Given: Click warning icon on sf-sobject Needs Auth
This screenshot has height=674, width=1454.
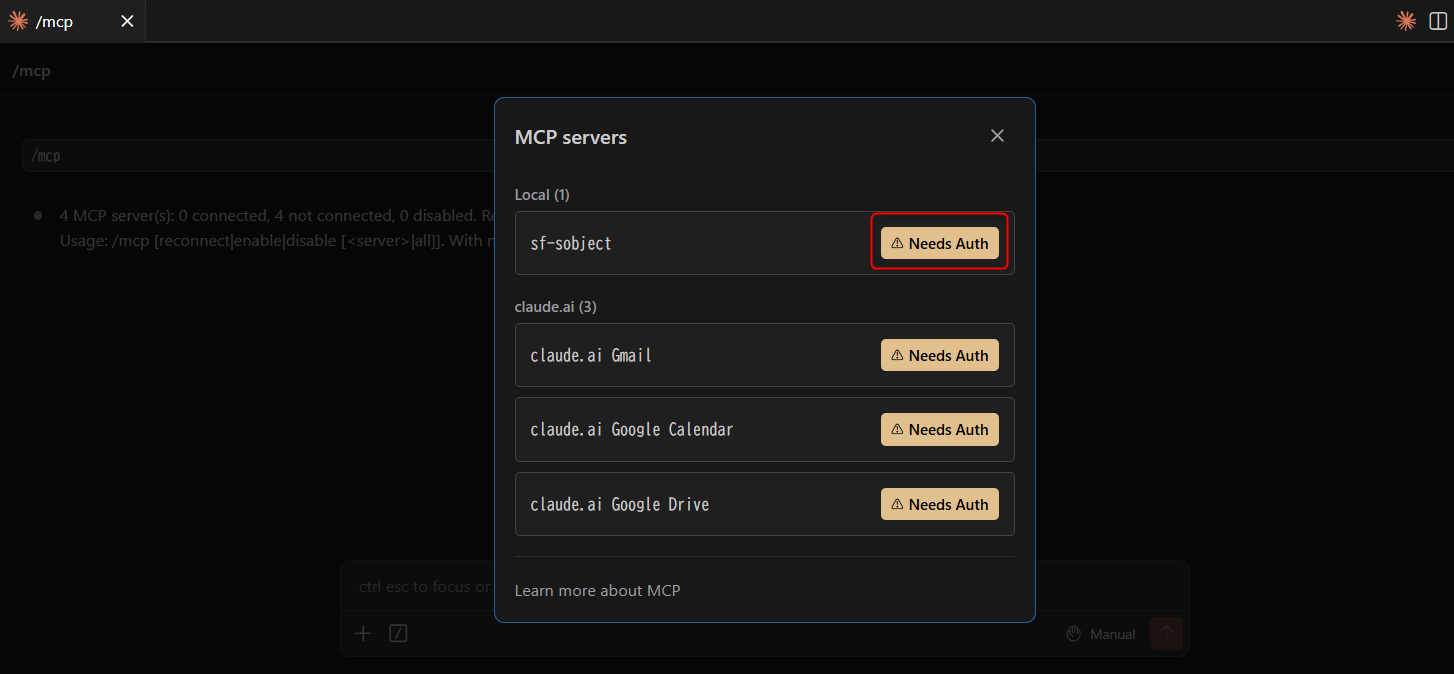Looking at the screenshot, I should tap(897, 243).
